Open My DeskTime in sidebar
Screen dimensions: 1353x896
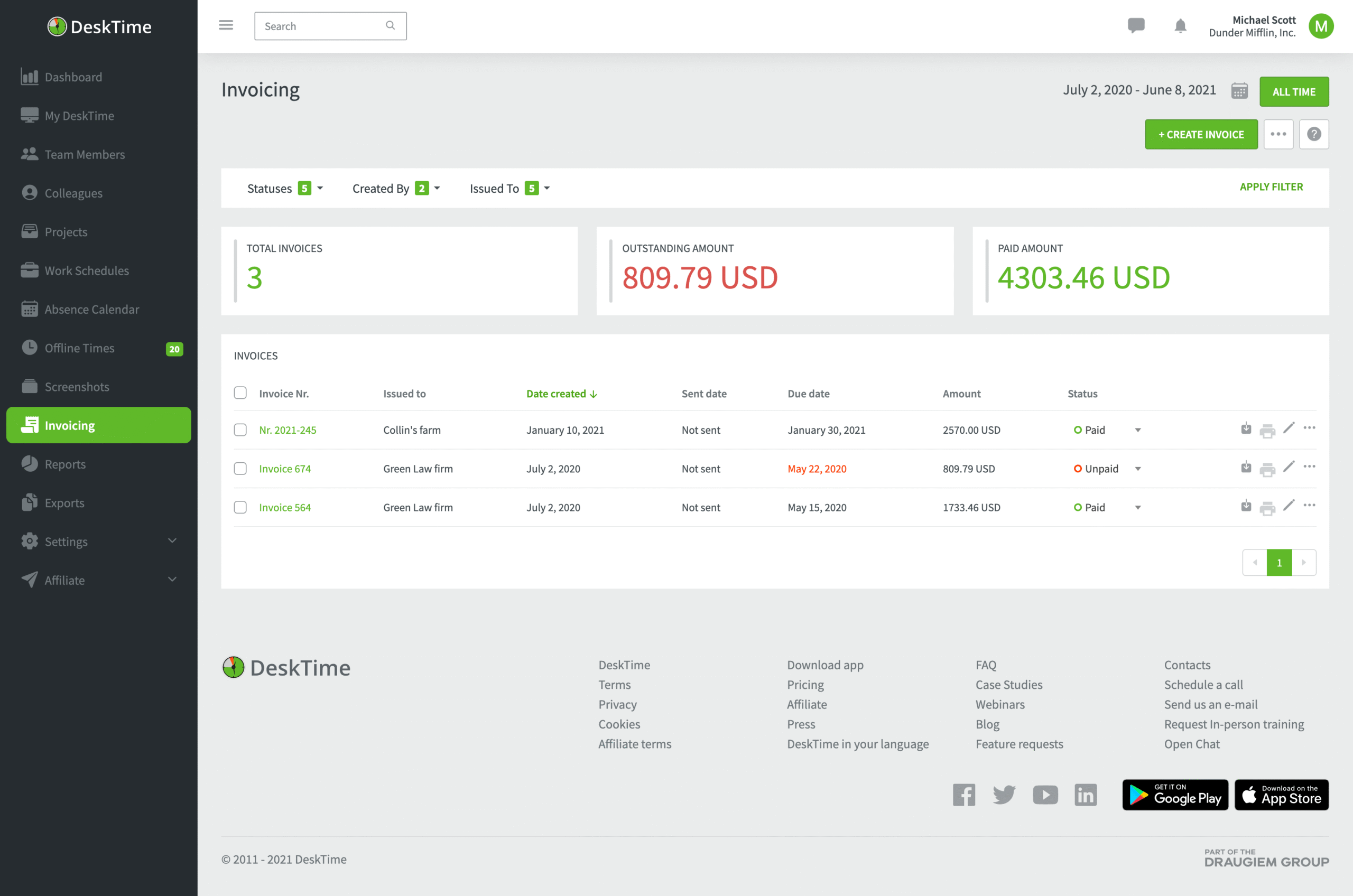coord(99,115)
